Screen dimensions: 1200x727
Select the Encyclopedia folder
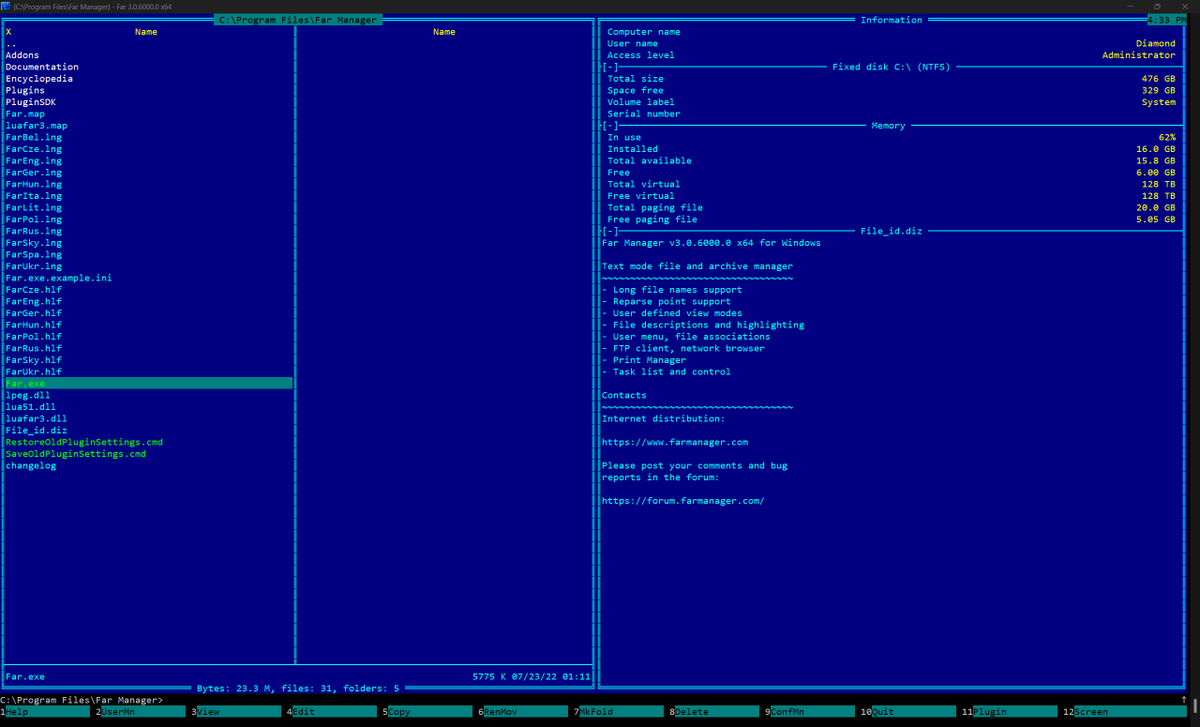click(148, 79)
